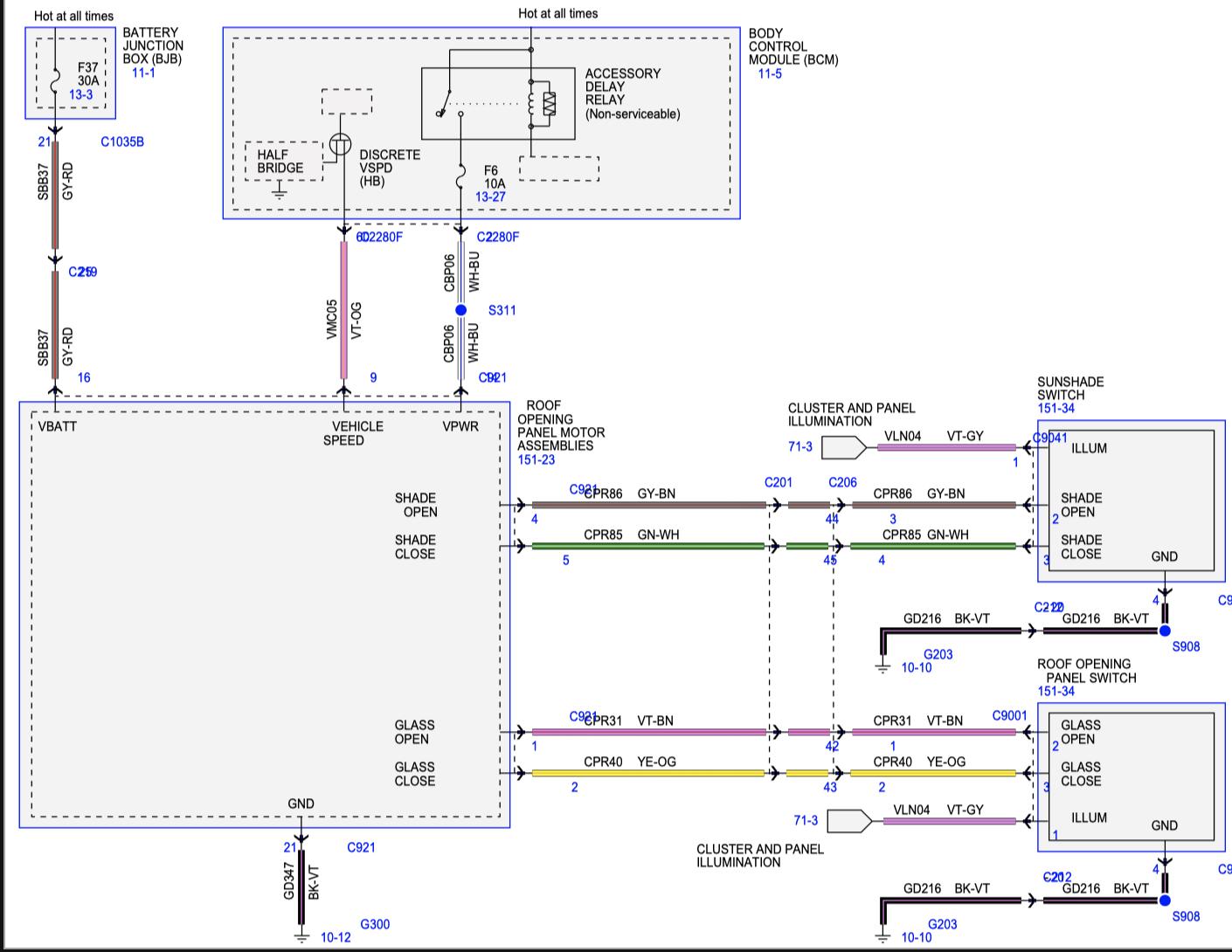Open the 13-3 reference under fuse F37

[80, 94]
